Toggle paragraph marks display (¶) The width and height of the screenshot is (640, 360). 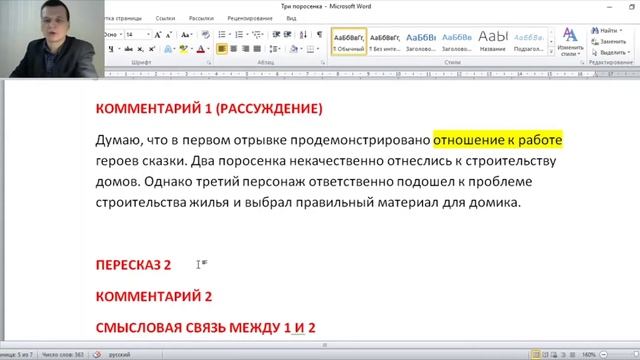319,35
